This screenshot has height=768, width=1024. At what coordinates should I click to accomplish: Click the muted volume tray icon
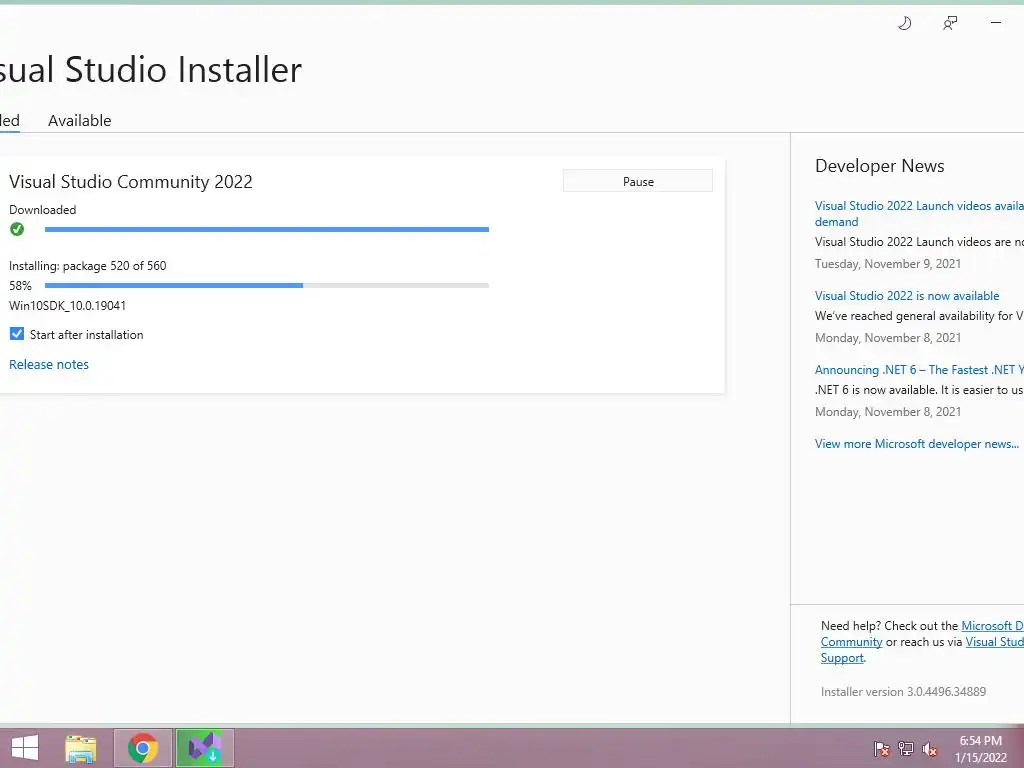(930, 749)
